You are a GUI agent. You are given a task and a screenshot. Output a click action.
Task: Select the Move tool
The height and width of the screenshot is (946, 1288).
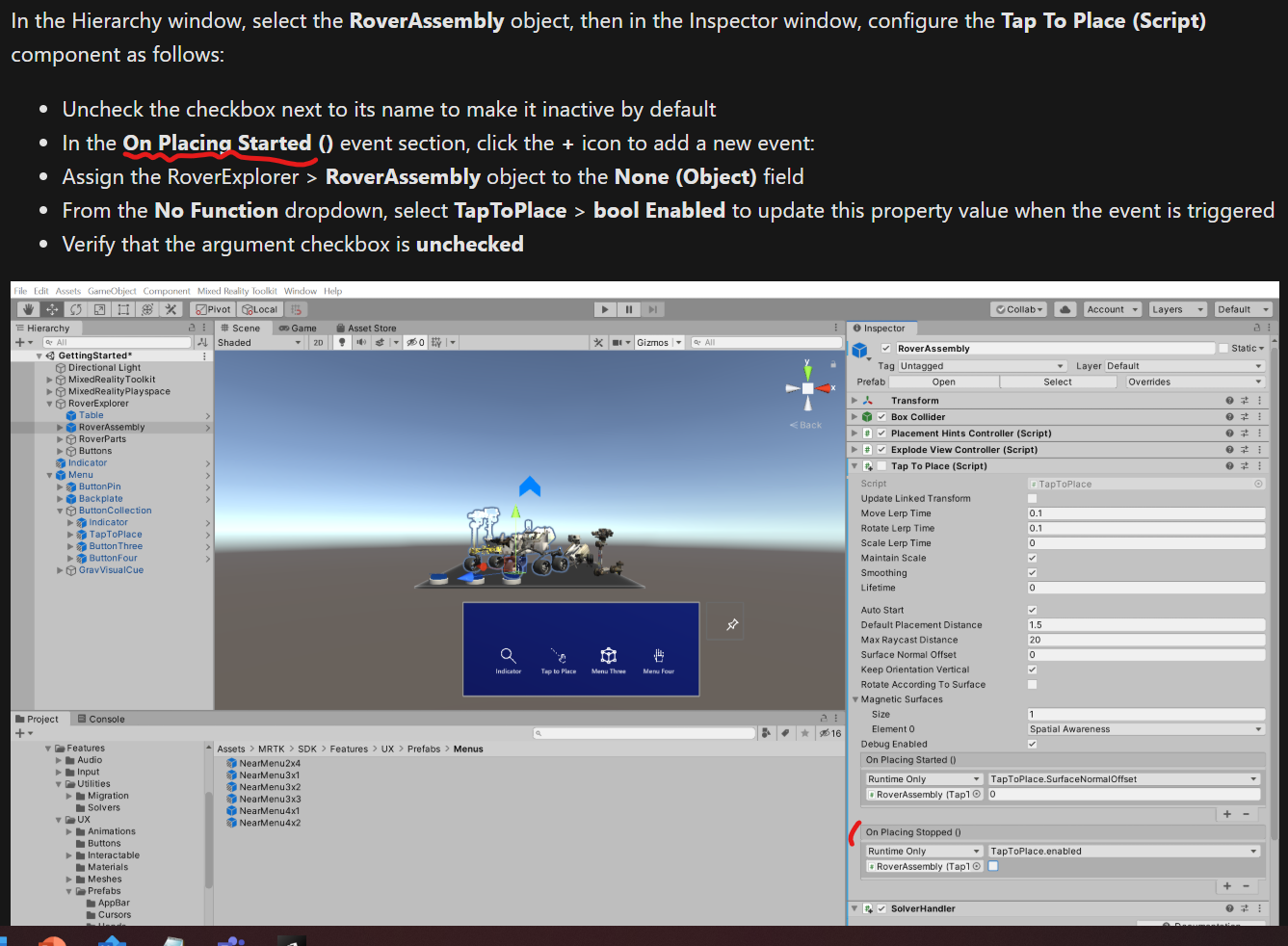pos(51,308)
